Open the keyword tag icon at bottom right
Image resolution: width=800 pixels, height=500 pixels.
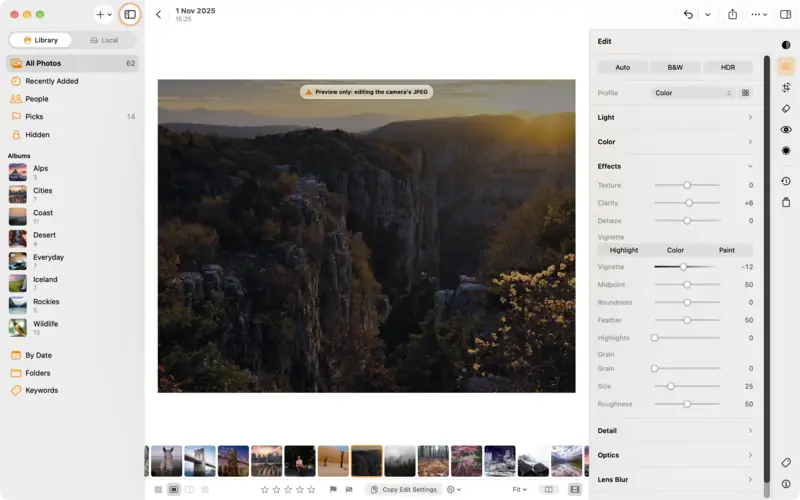coord(786,463)
